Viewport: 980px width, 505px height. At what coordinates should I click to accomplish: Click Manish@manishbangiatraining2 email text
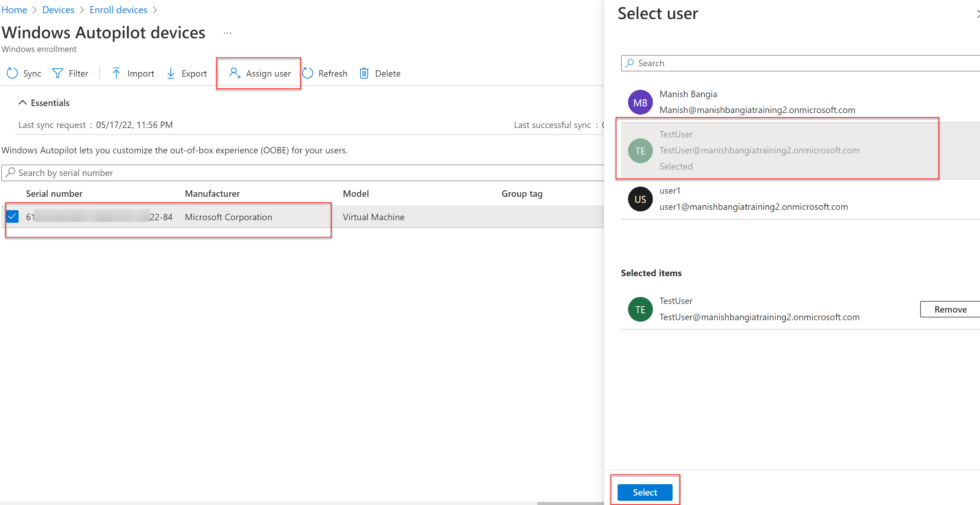point(757,110)
